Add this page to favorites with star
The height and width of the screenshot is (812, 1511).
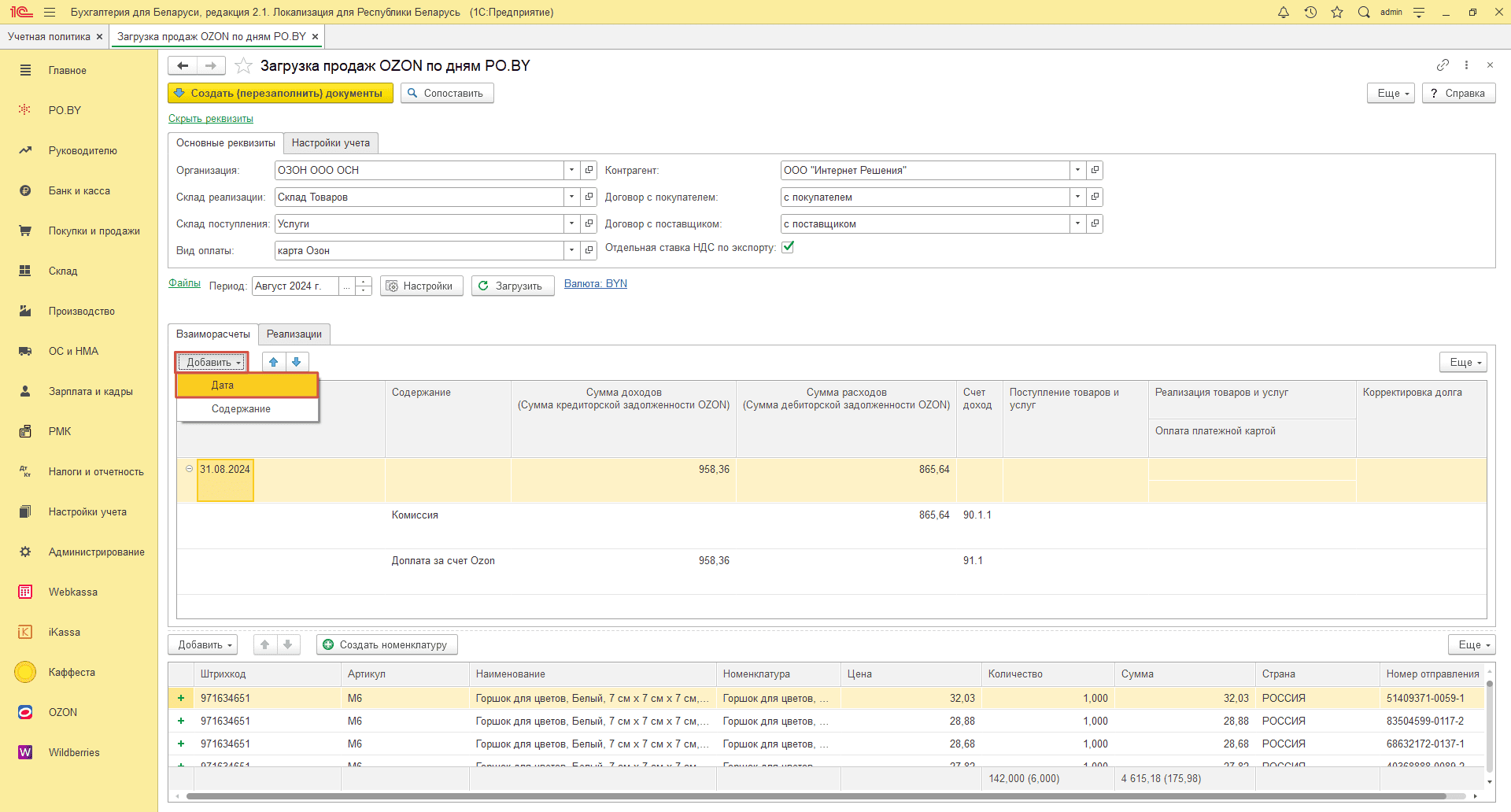coord(243,65)
